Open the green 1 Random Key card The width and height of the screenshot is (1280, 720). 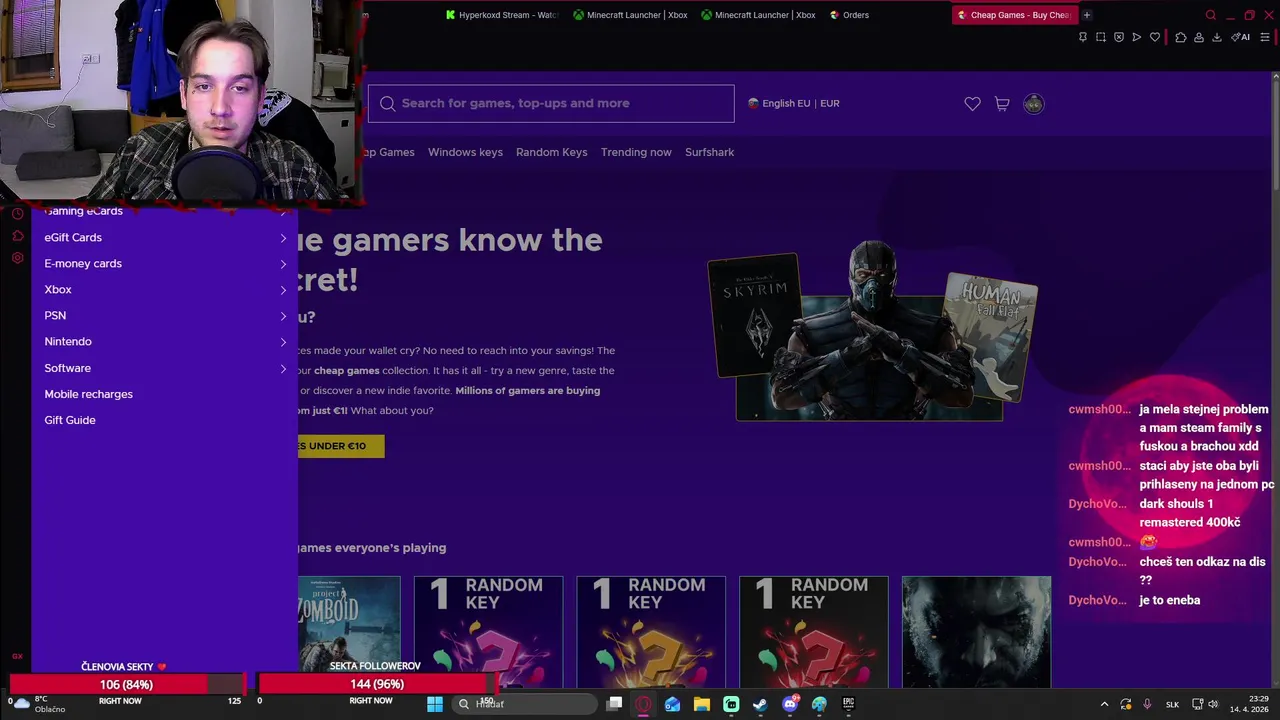coord(488,631)
